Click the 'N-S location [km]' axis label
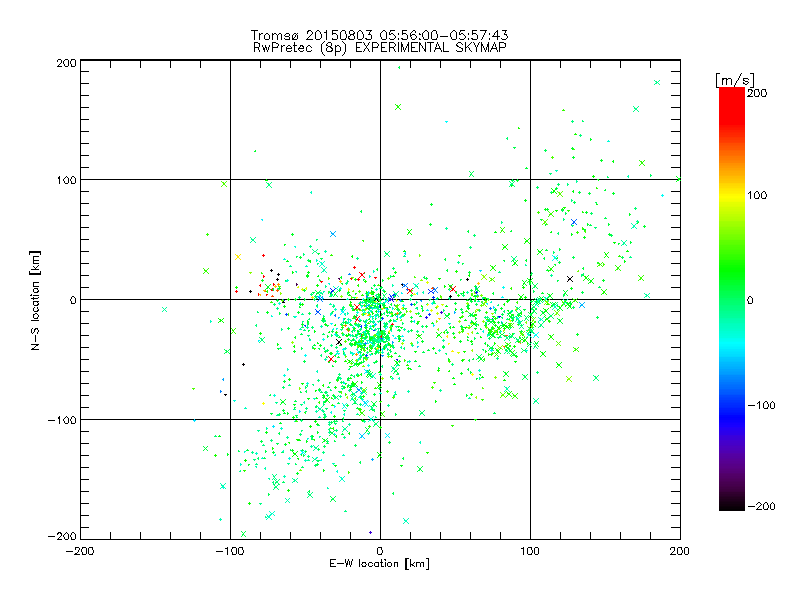The width and height of the screenshot is (800, 600). [x=35, y=300]
